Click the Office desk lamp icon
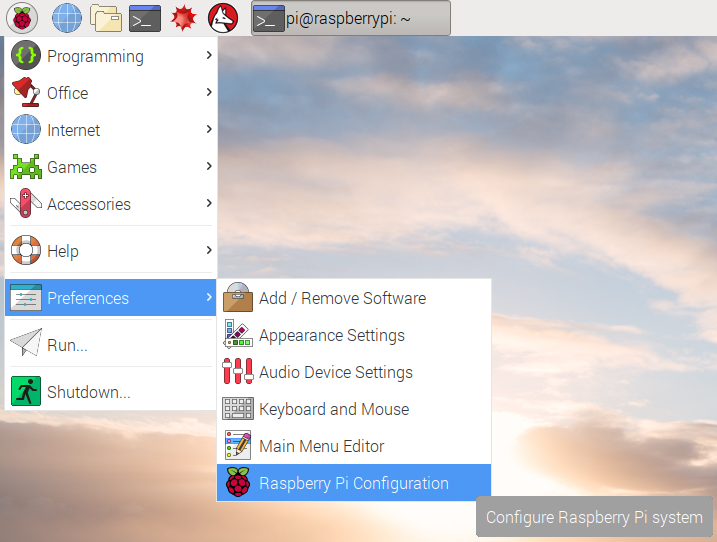The width and height of the screenshot is (717, 542). [x=26, y=92]
